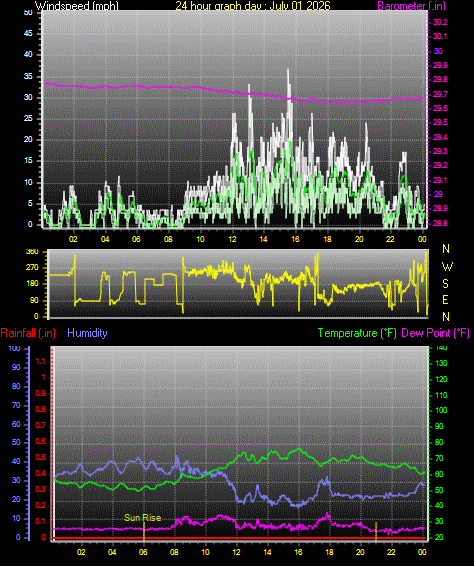Click windspeed scale value 15

click(x=28, y=161)
